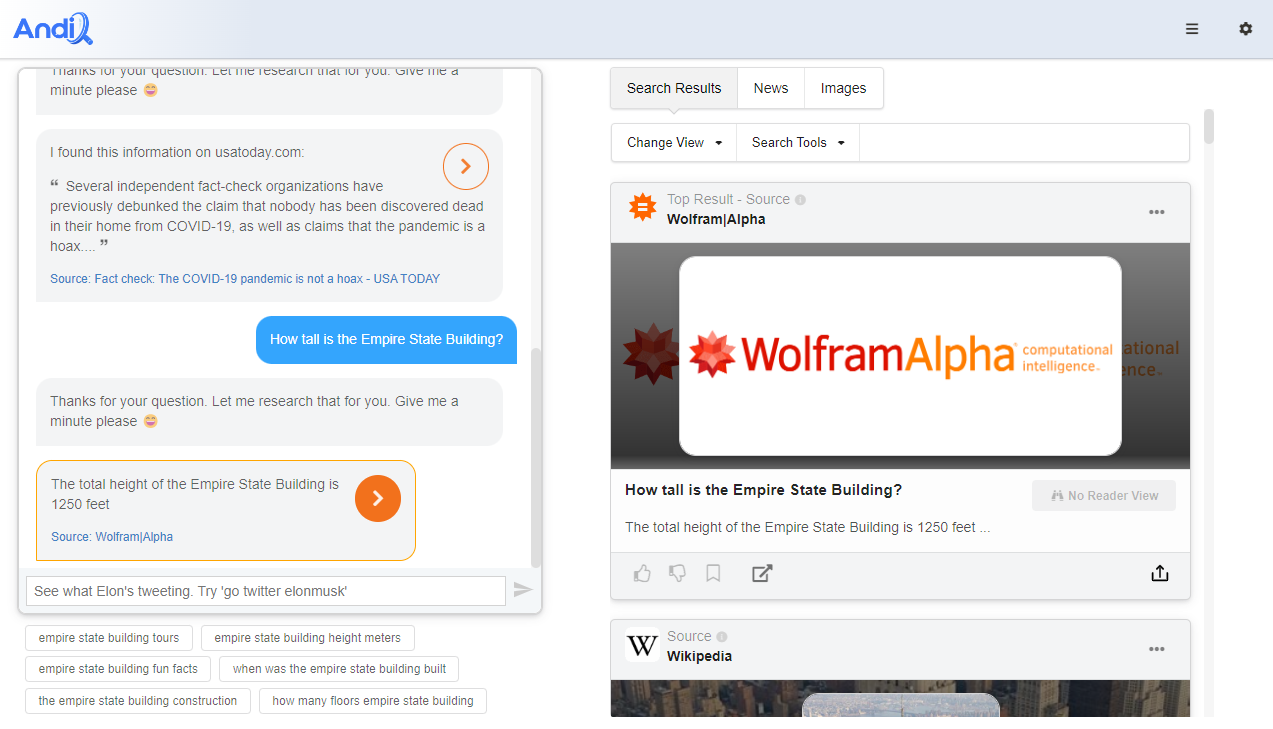Viewport: 1273px width, 729px height.
Task: Select suggestion 'when was the empire state building built'
Action: point(340,669)
